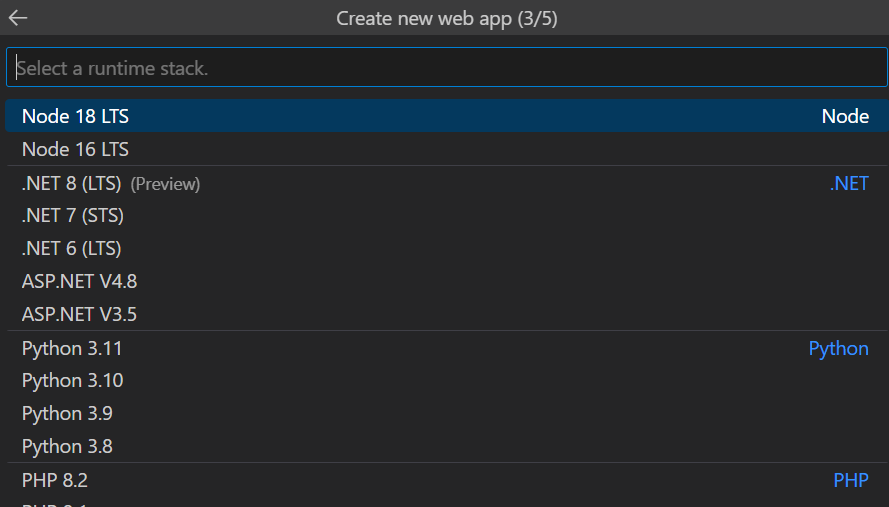889x507 pixels.
Task: Click the Node group label
Action: coord(845,116)
